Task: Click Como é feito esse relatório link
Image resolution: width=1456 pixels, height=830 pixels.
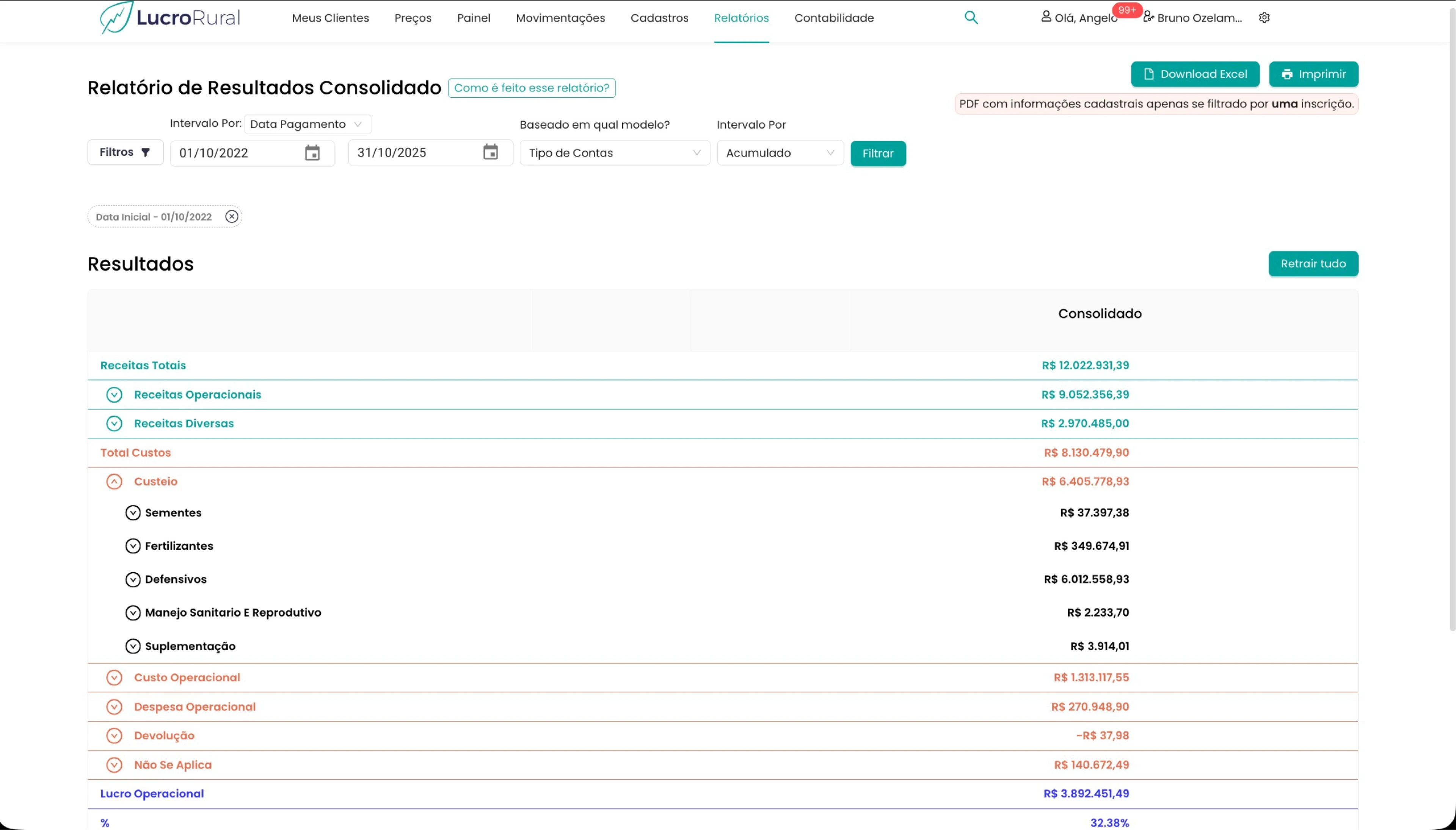Action: (x=531, y=88)
